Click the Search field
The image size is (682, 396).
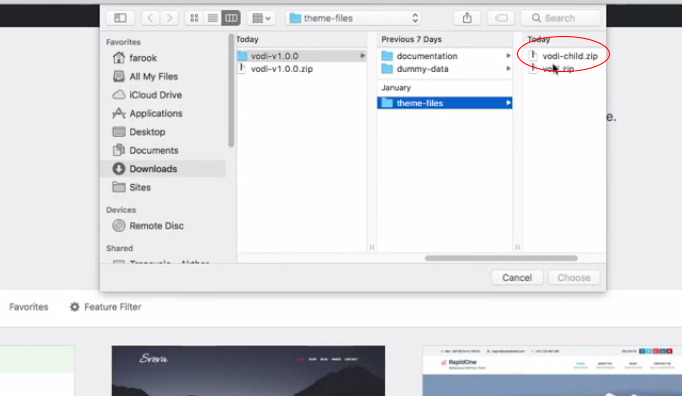coord(561,18)
